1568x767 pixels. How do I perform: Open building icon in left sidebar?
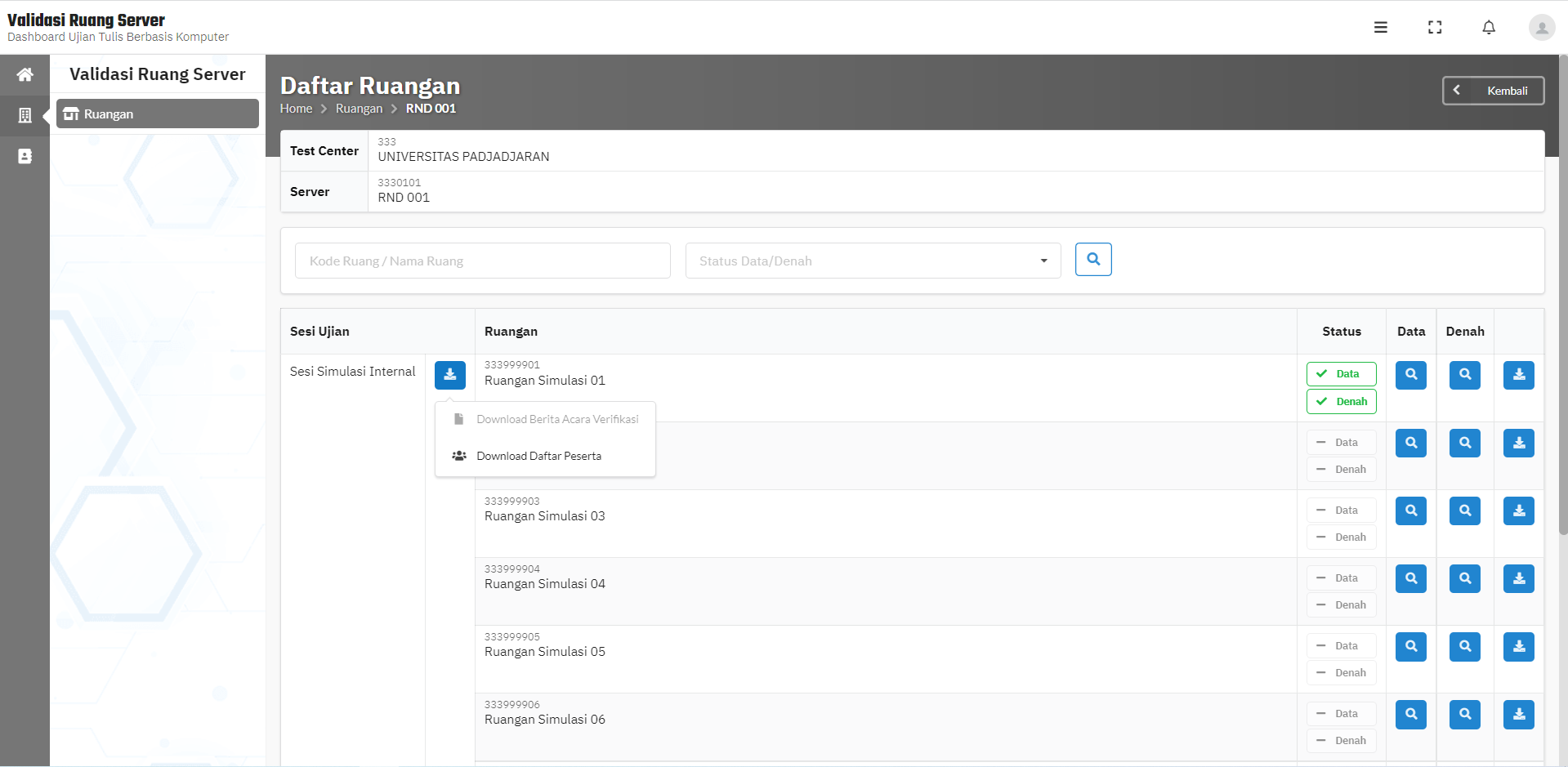[x=25, y=115]
